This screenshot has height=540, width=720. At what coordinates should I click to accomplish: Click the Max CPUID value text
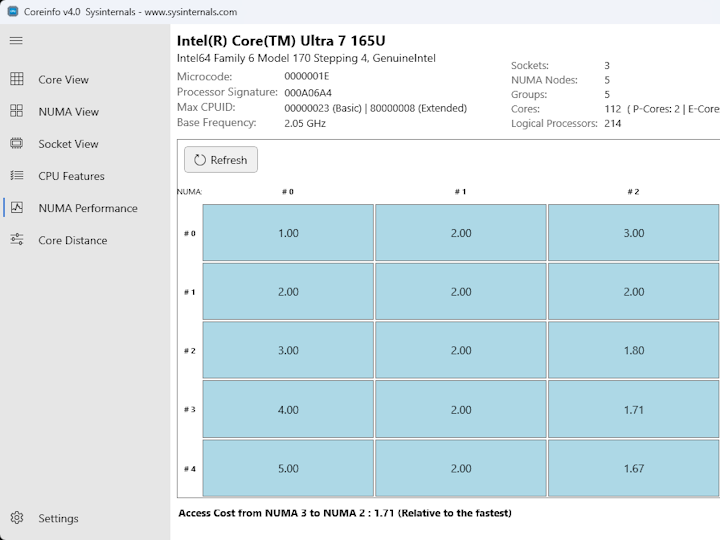(376, 108)
